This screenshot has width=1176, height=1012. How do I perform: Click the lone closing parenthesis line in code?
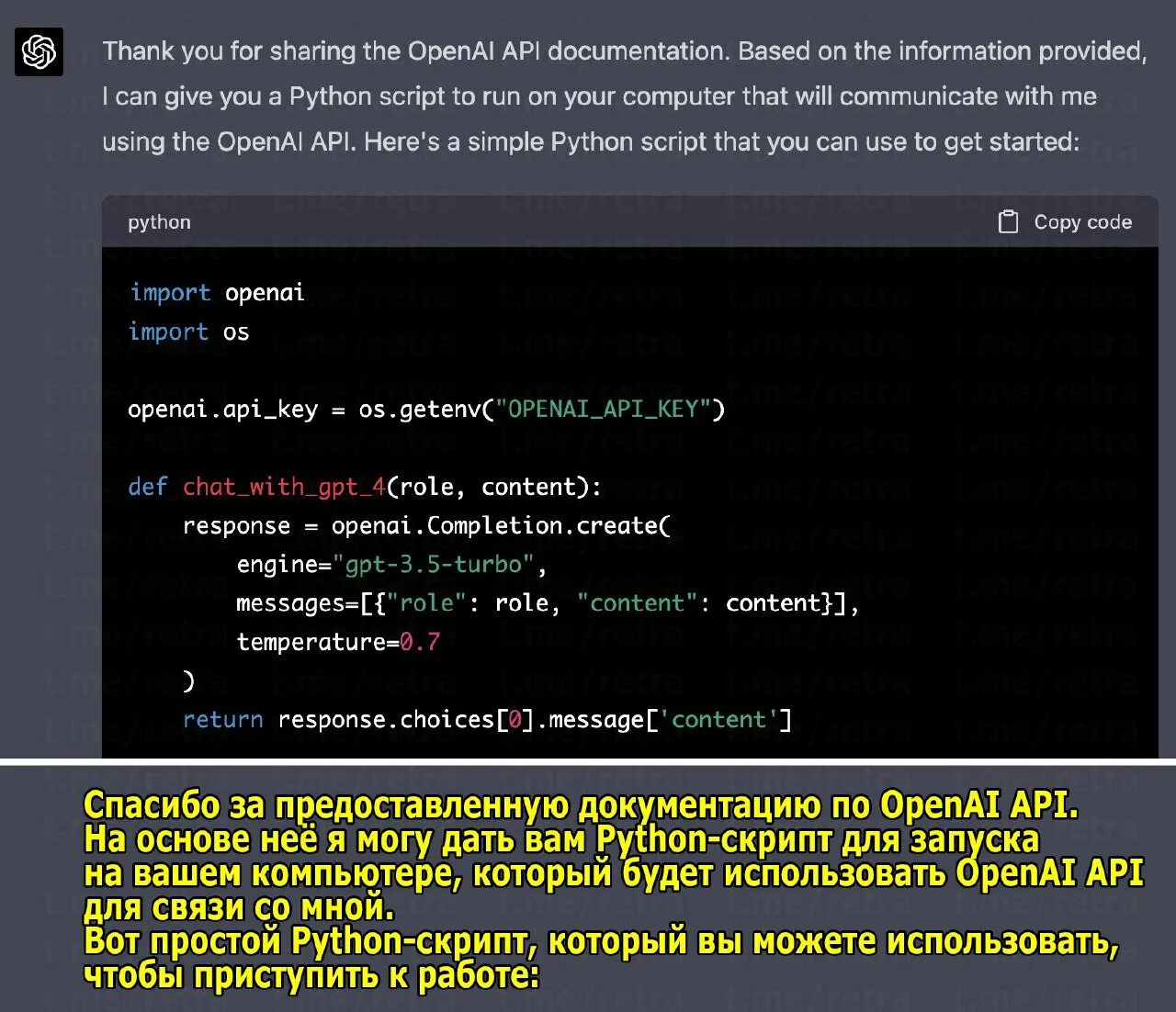pyautogui.click(x=188, y=680)
